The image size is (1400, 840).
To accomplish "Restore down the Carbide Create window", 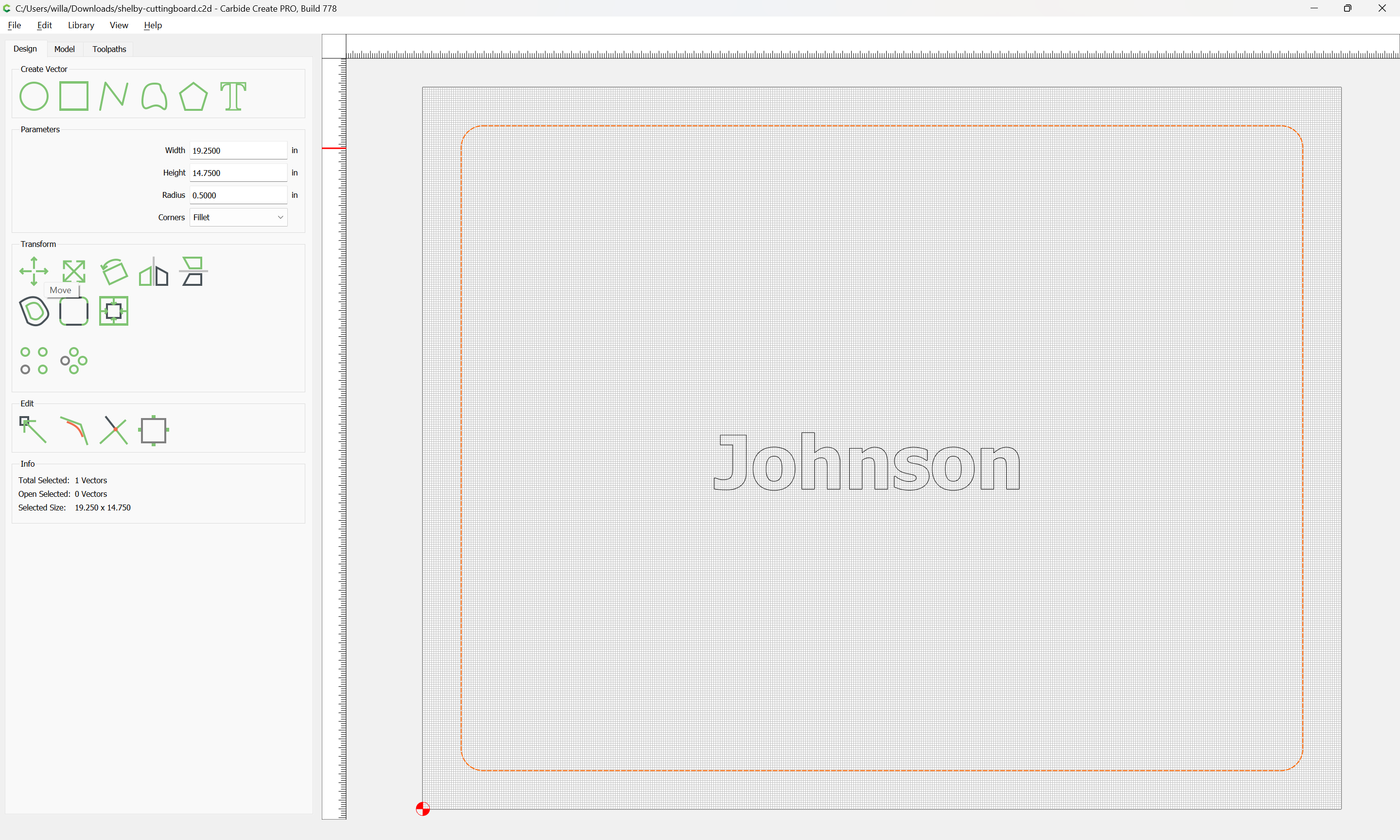I will [1347, 8].
